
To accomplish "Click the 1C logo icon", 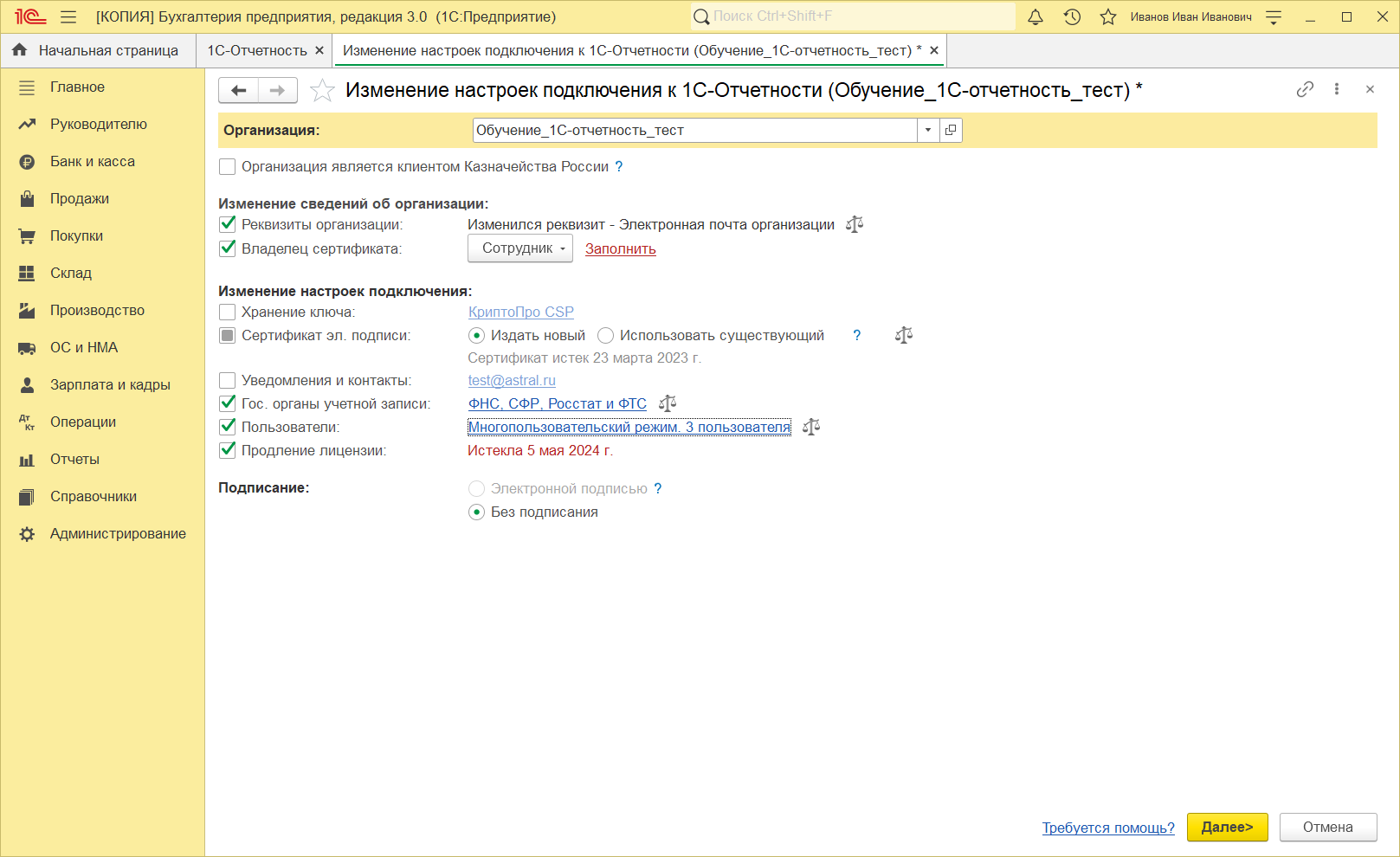I will coord(30,16).
